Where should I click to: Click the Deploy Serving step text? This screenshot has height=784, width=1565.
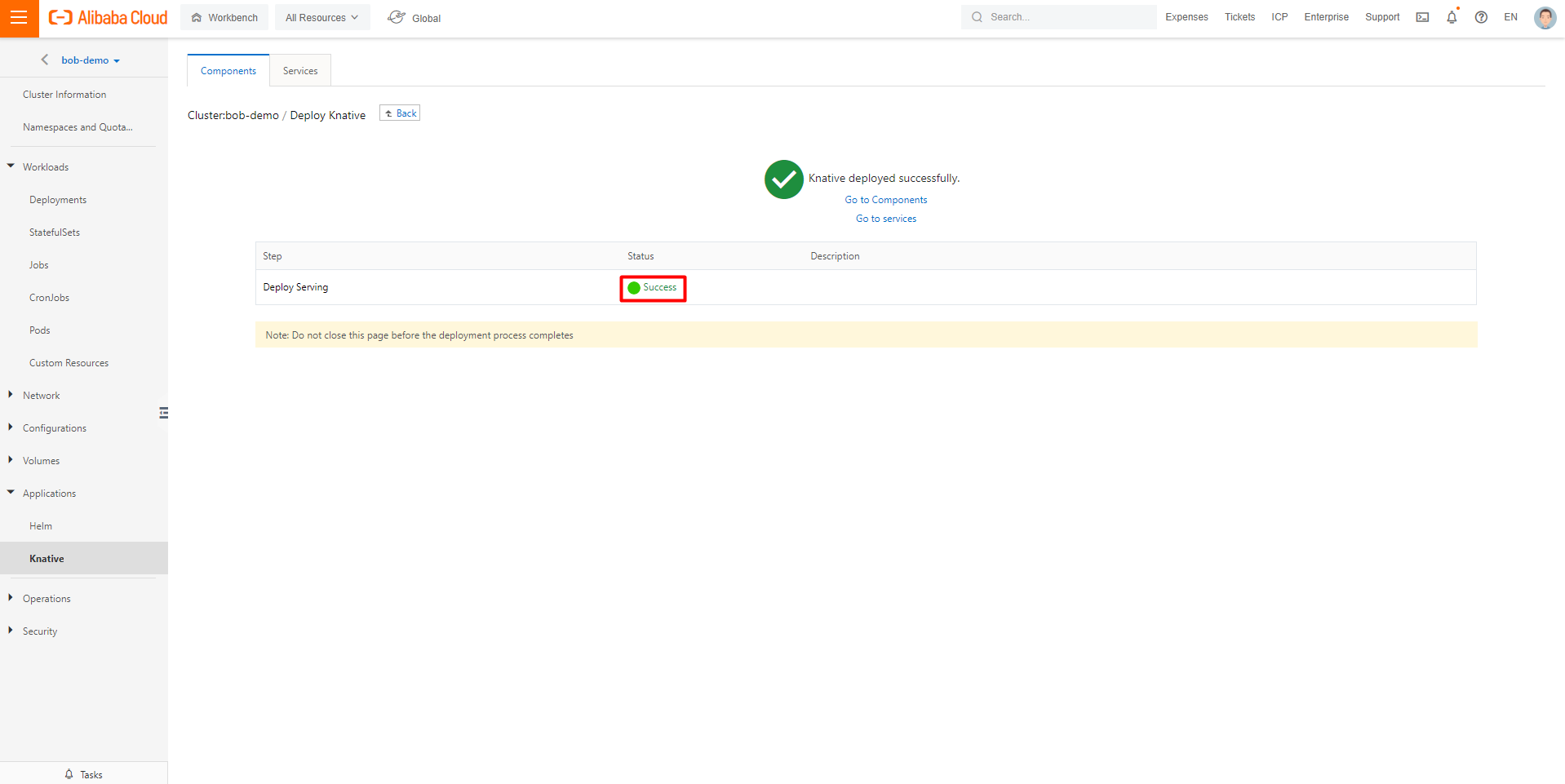pyautogui.click(x=295, y=287)
